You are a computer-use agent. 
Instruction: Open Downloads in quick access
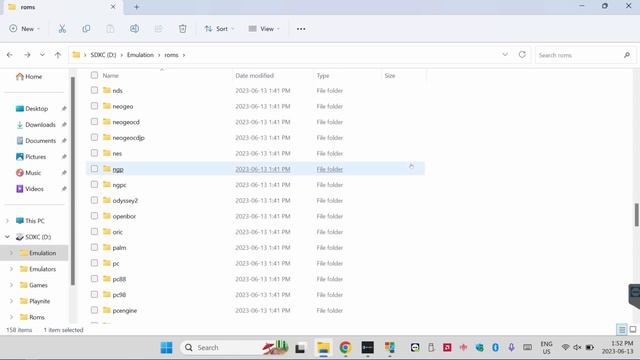[36, 124]
